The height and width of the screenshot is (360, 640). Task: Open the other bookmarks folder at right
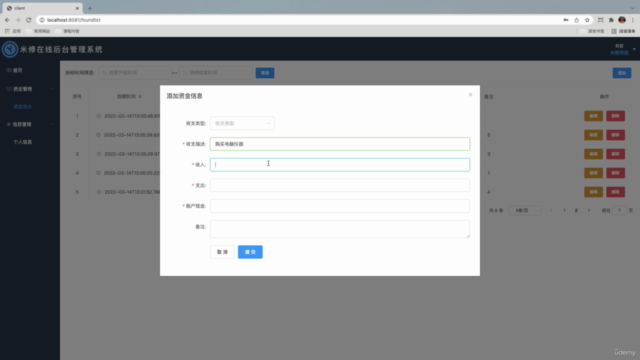[x=593, y=31]
